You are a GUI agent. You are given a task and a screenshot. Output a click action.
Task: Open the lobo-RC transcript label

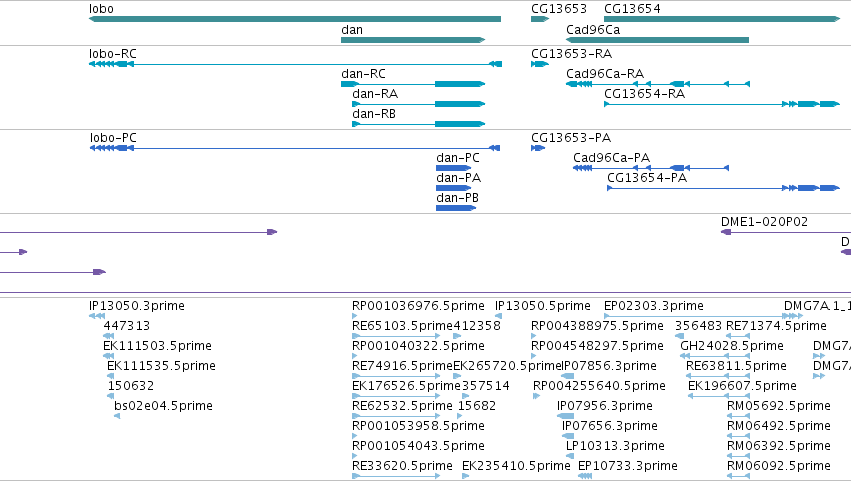pos(113,54)
